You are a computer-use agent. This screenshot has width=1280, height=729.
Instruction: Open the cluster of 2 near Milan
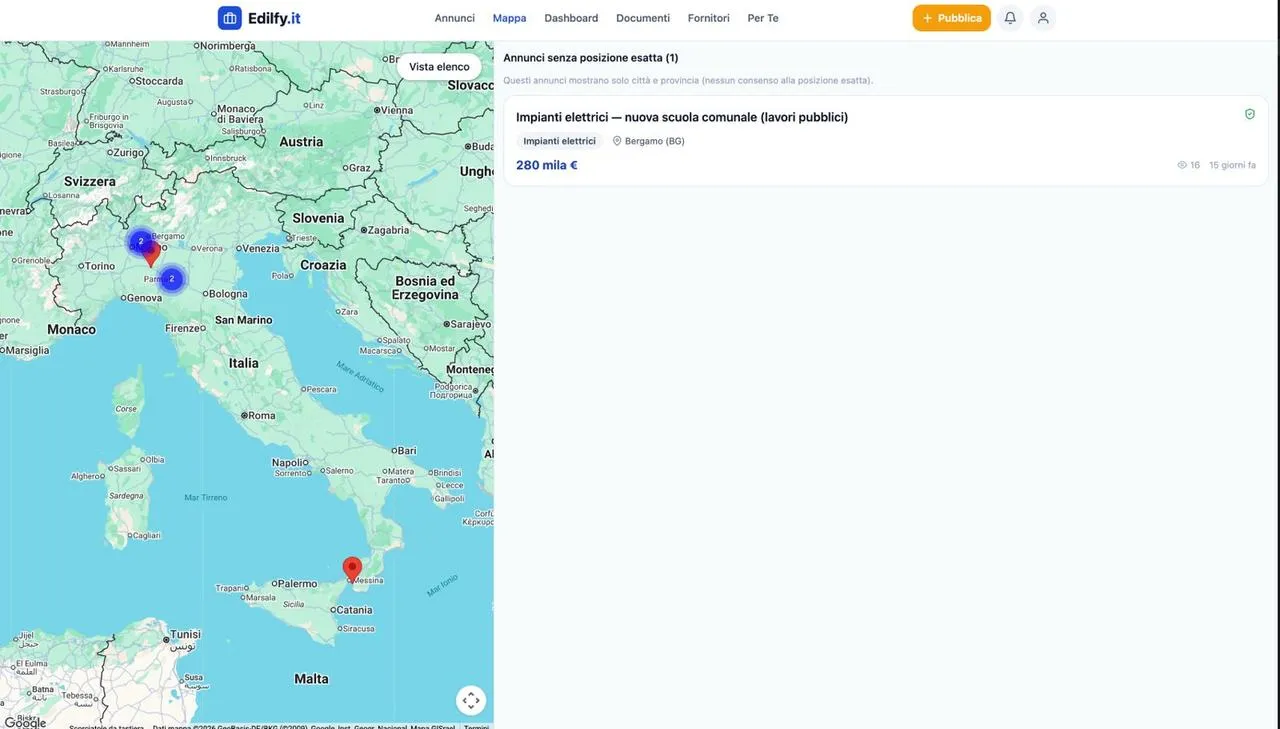[x=140, y=241]
